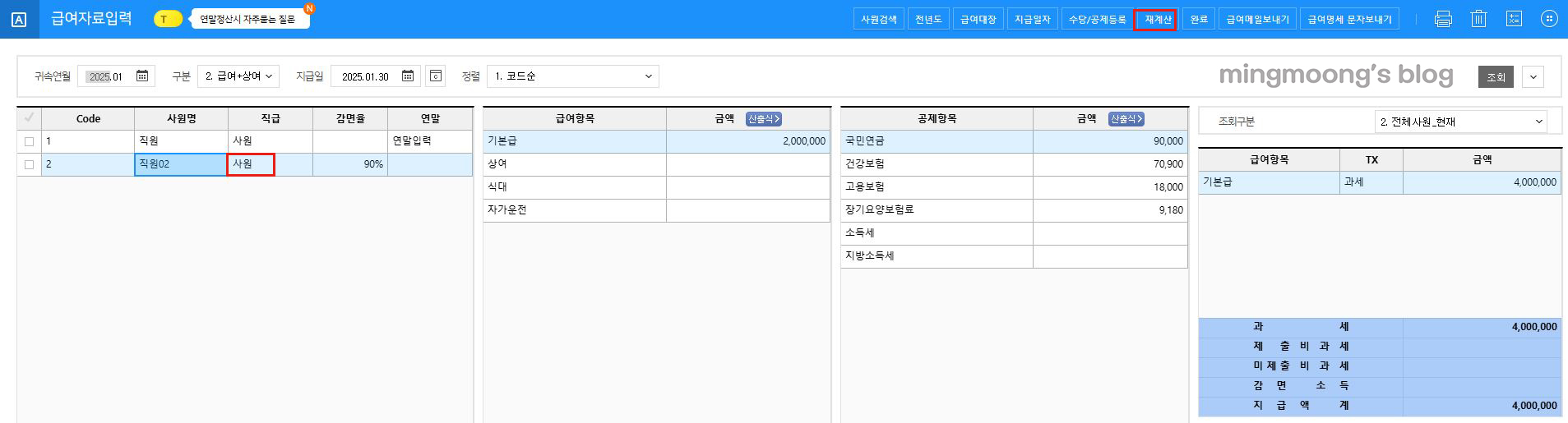Click the app logo 'A' icon
This screenshot has width=1568, height=423.
click(x=19, y=20)
